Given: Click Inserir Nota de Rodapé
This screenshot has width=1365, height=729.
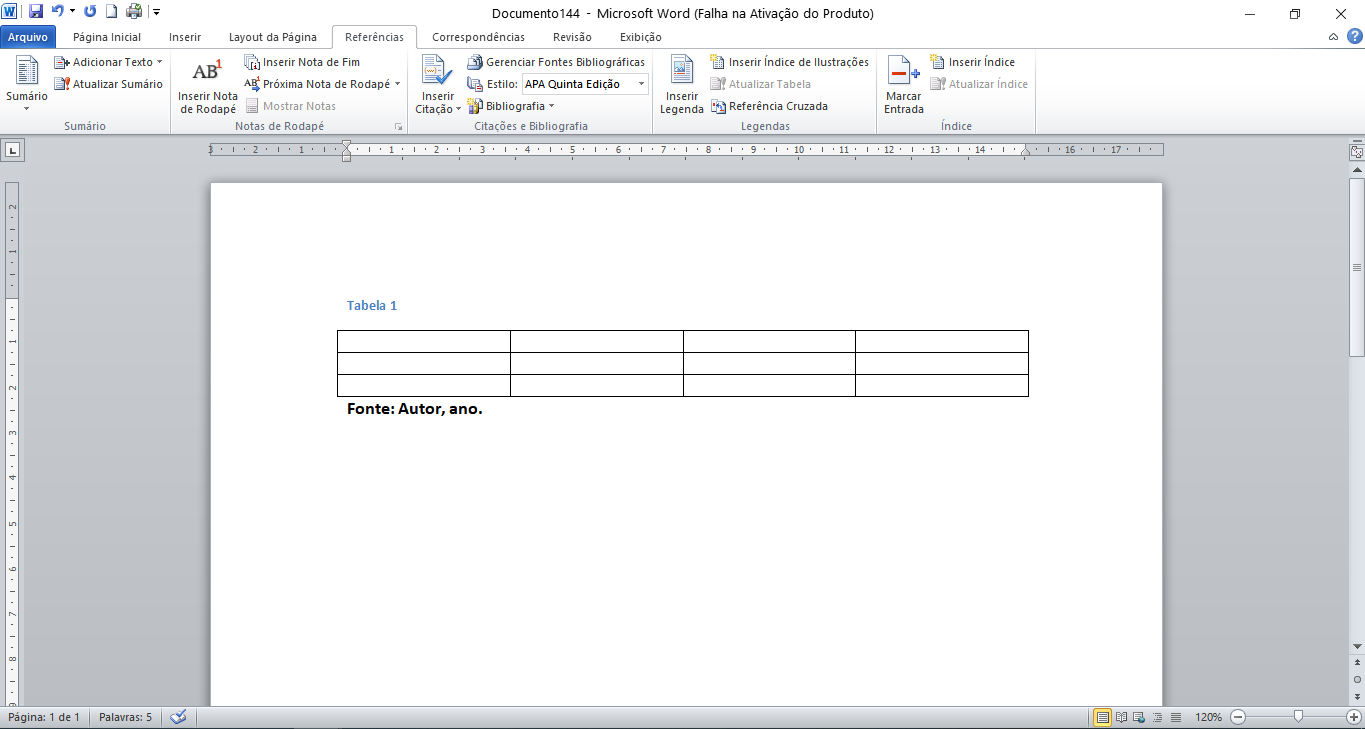Looking at the screenshot, I should tap(208, 86).
